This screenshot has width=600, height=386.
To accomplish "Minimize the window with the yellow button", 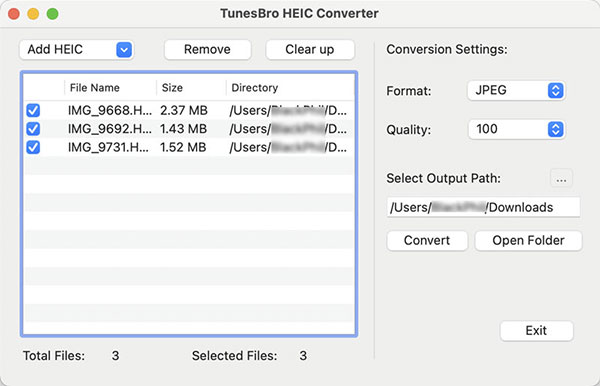I will coord(33,14).
